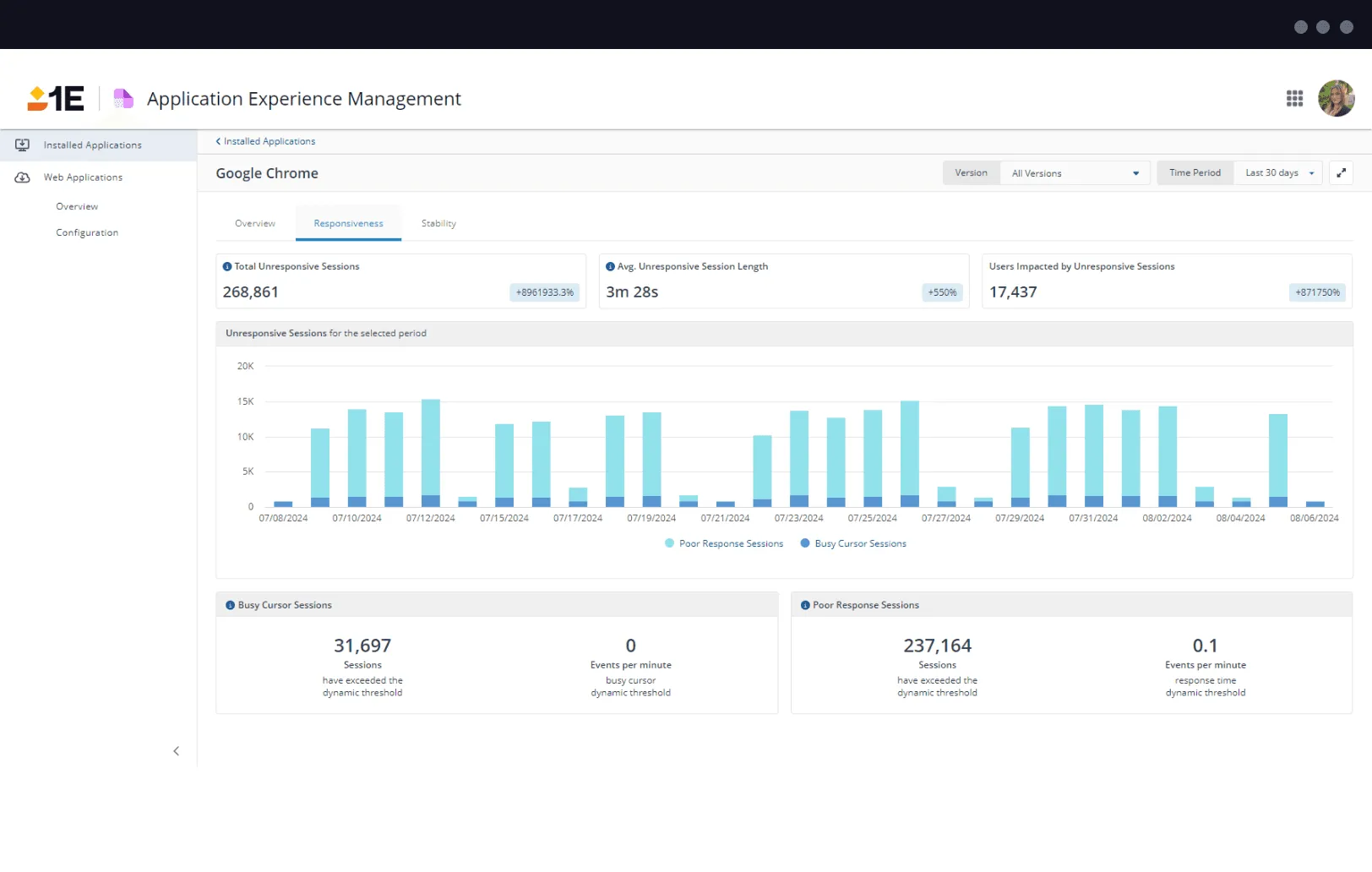Toggle Busy Cursor Sessions in the chart legend
The width and height of the screenshot is (1372, 872).
(x=853, y=543)
